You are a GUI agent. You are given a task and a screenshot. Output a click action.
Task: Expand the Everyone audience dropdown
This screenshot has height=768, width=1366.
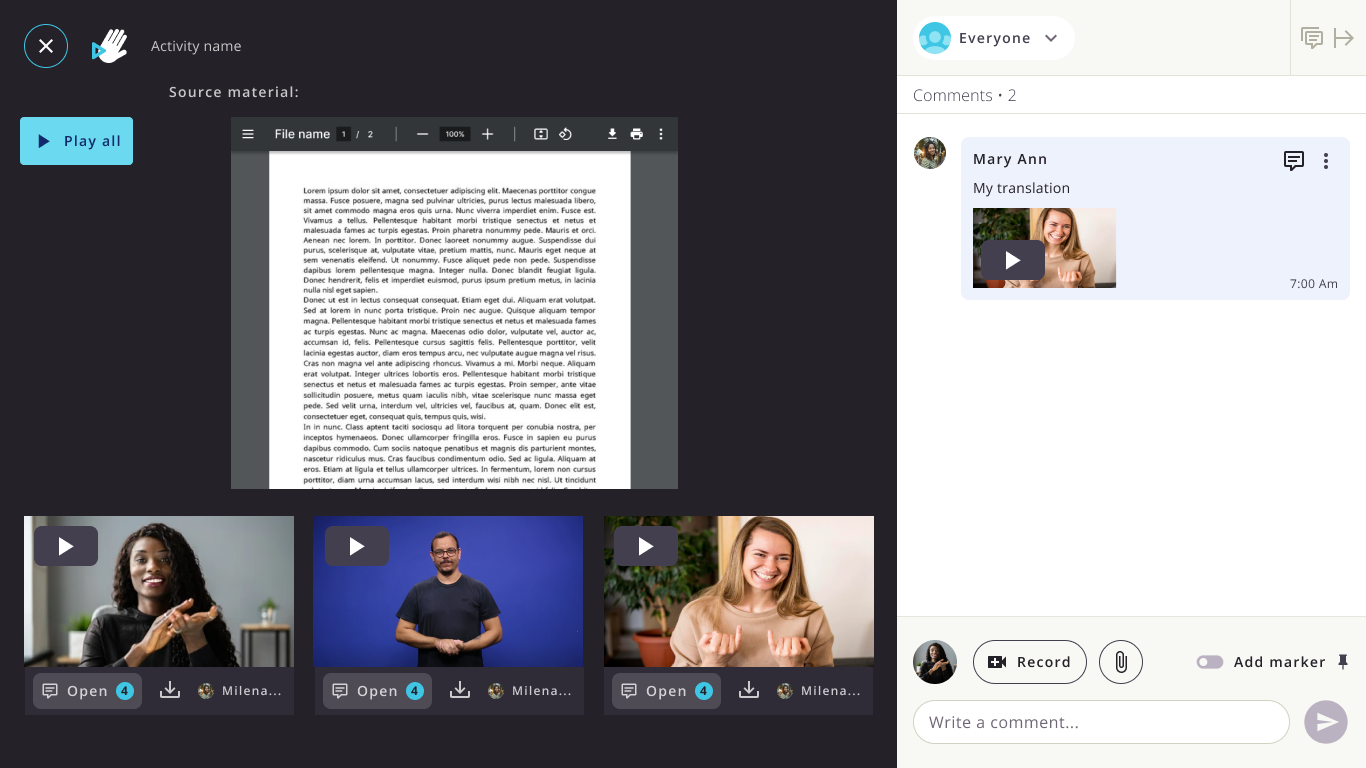[993, 38]
